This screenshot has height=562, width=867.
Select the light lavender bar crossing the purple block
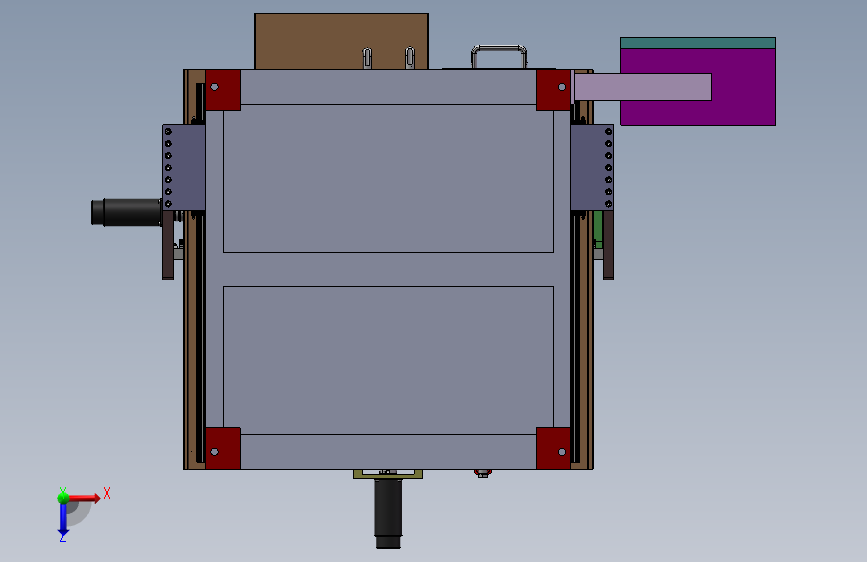643,87
